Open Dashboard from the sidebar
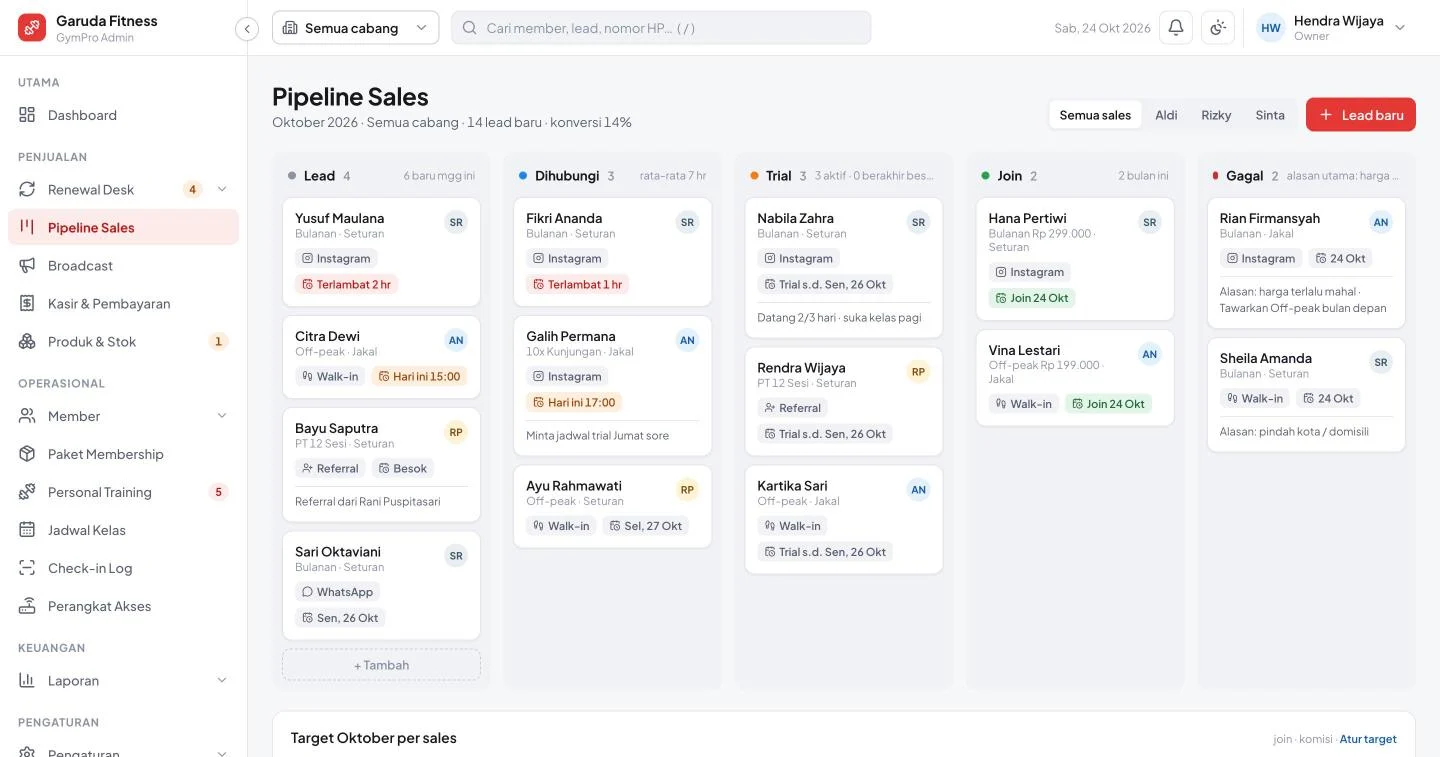The width and height of the screenshot is (1440, 757). pyautogui.click(x=123, y=115)
